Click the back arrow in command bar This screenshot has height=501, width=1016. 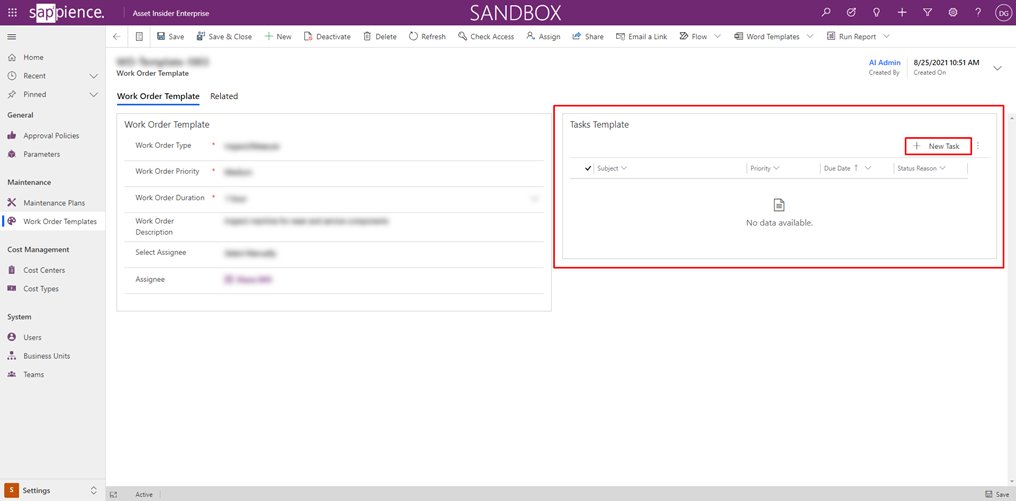coord(116,37)
